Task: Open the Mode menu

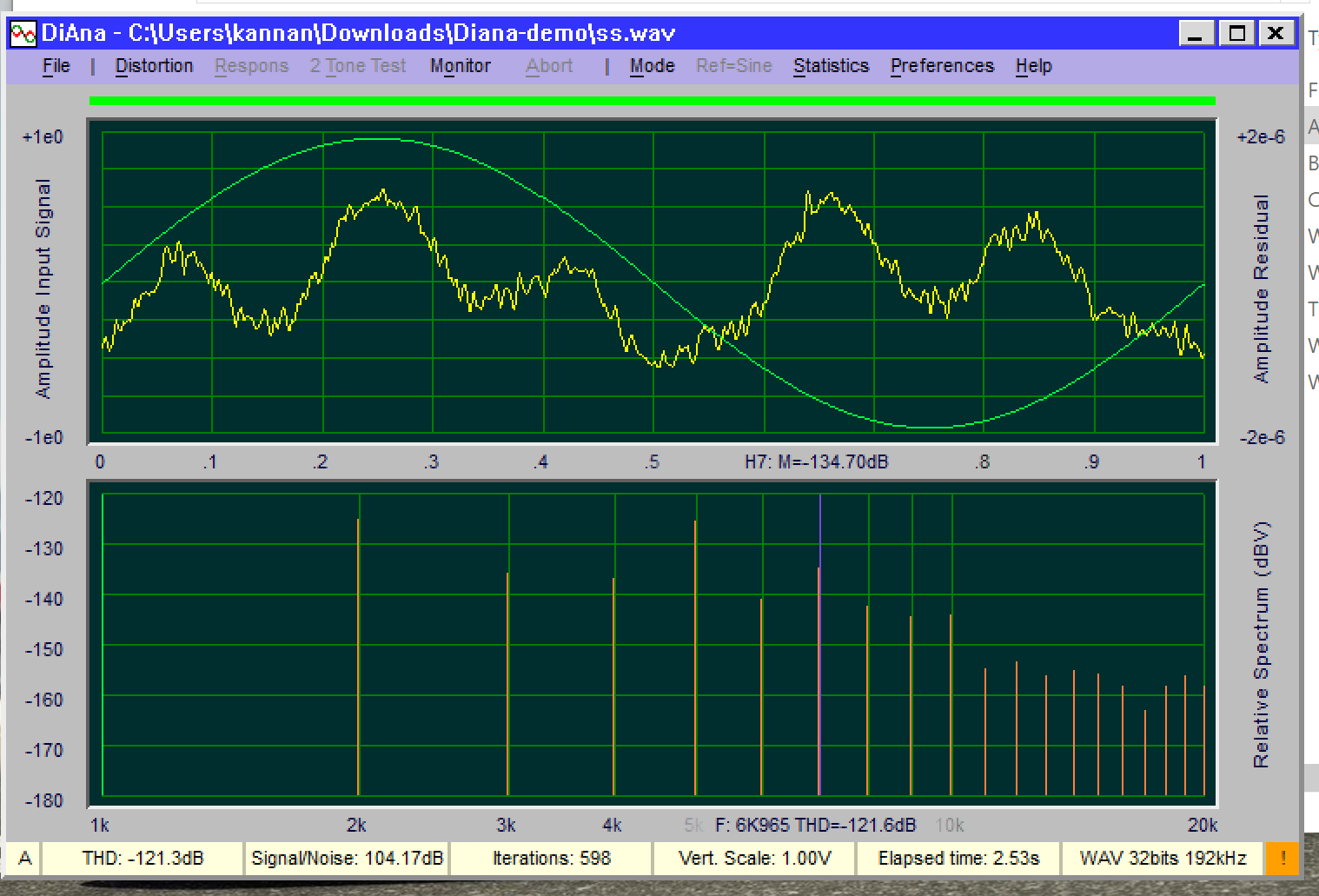Action: coord(652,66)
